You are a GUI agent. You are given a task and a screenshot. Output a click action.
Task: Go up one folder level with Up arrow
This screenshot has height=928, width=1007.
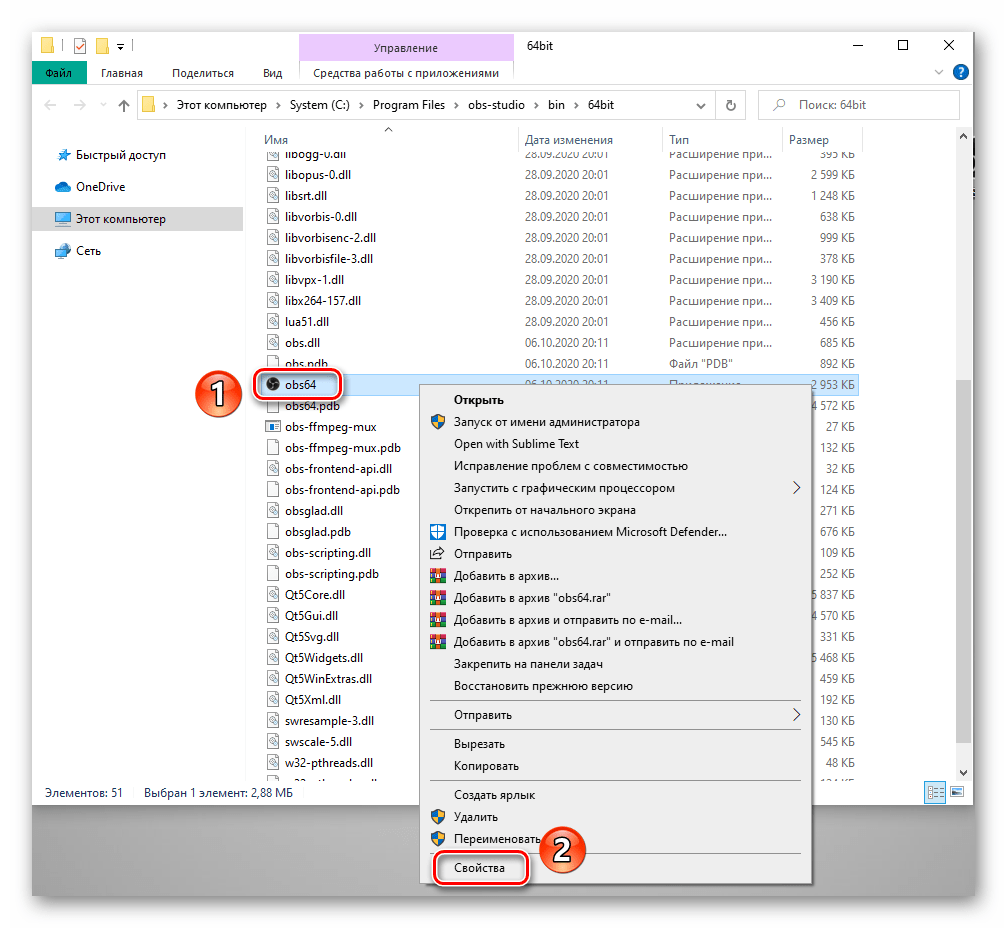click(124, 105)
